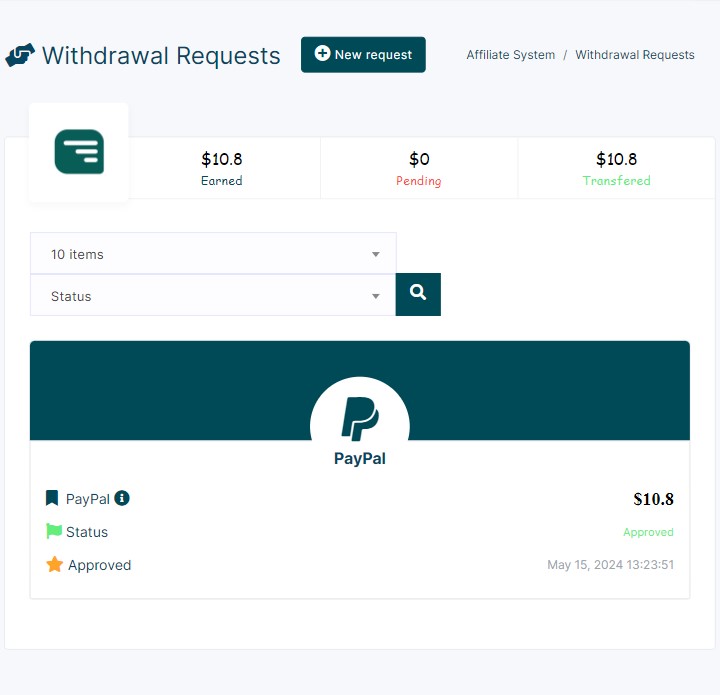The width and height of the screenshot is (720, 695).
Task: Click the PayPal logo circle
Action: click(360, 419)
